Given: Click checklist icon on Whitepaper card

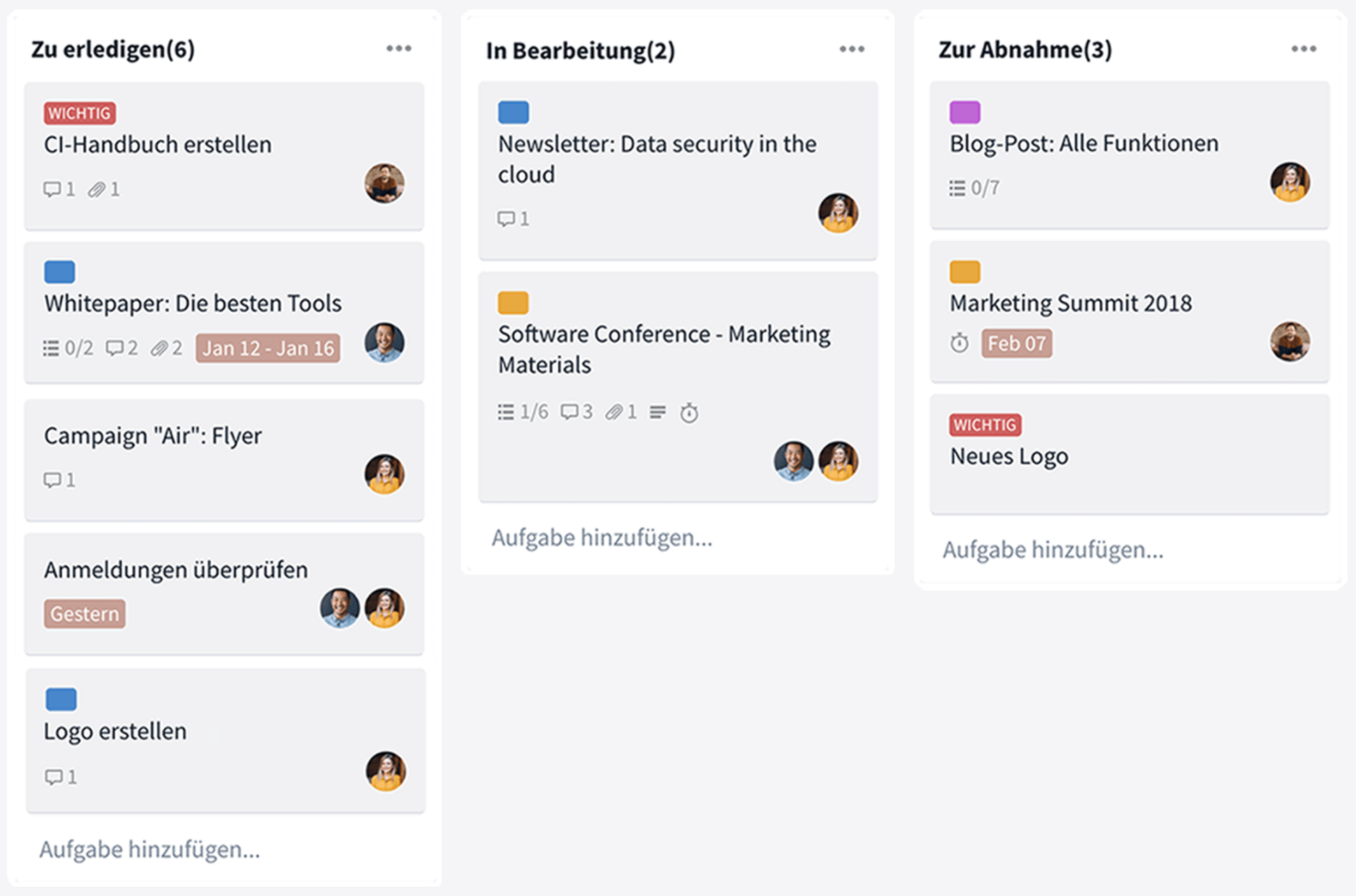Looking at the screenshot, I should point(51,348).
